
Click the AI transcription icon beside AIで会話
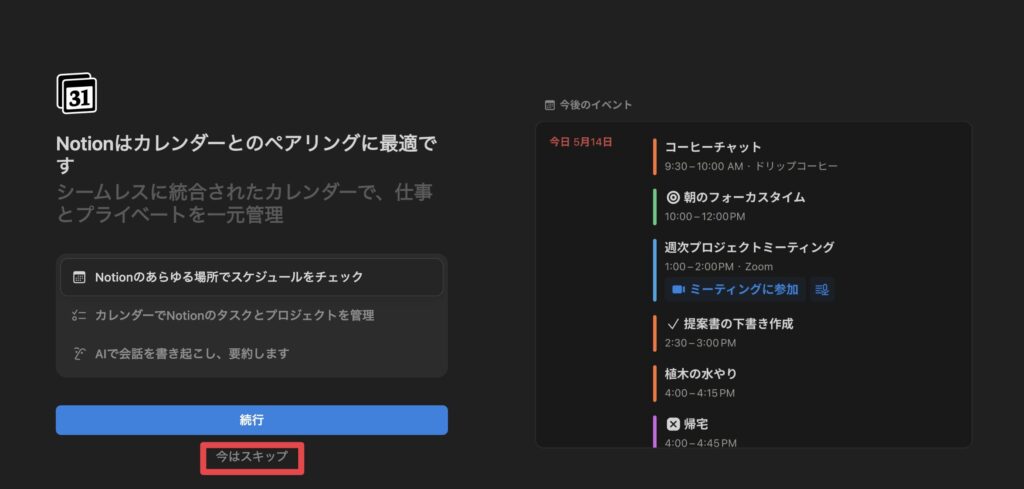[x=79, y=353]
